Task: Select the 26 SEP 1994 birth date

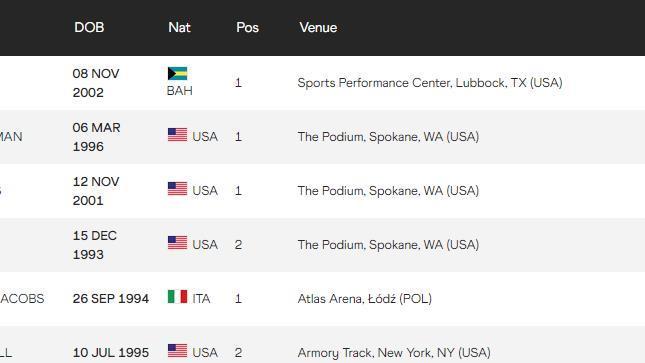Action: coord(111,298)
